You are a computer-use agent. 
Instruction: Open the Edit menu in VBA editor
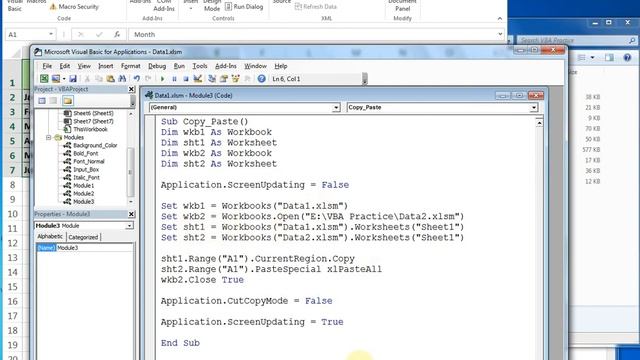pos(64,66)
